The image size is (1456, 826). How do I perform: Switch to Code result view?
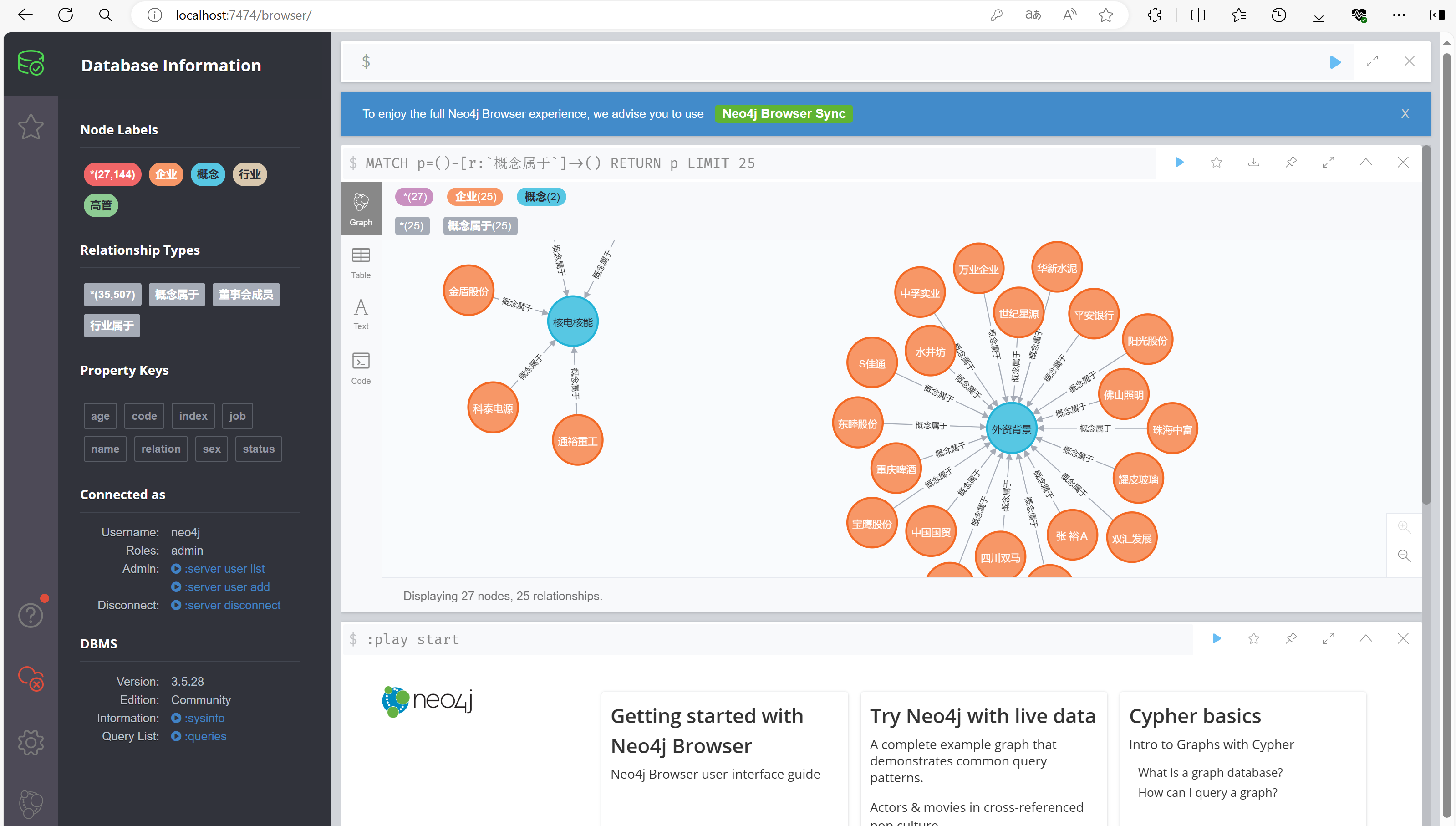point(361,368)
